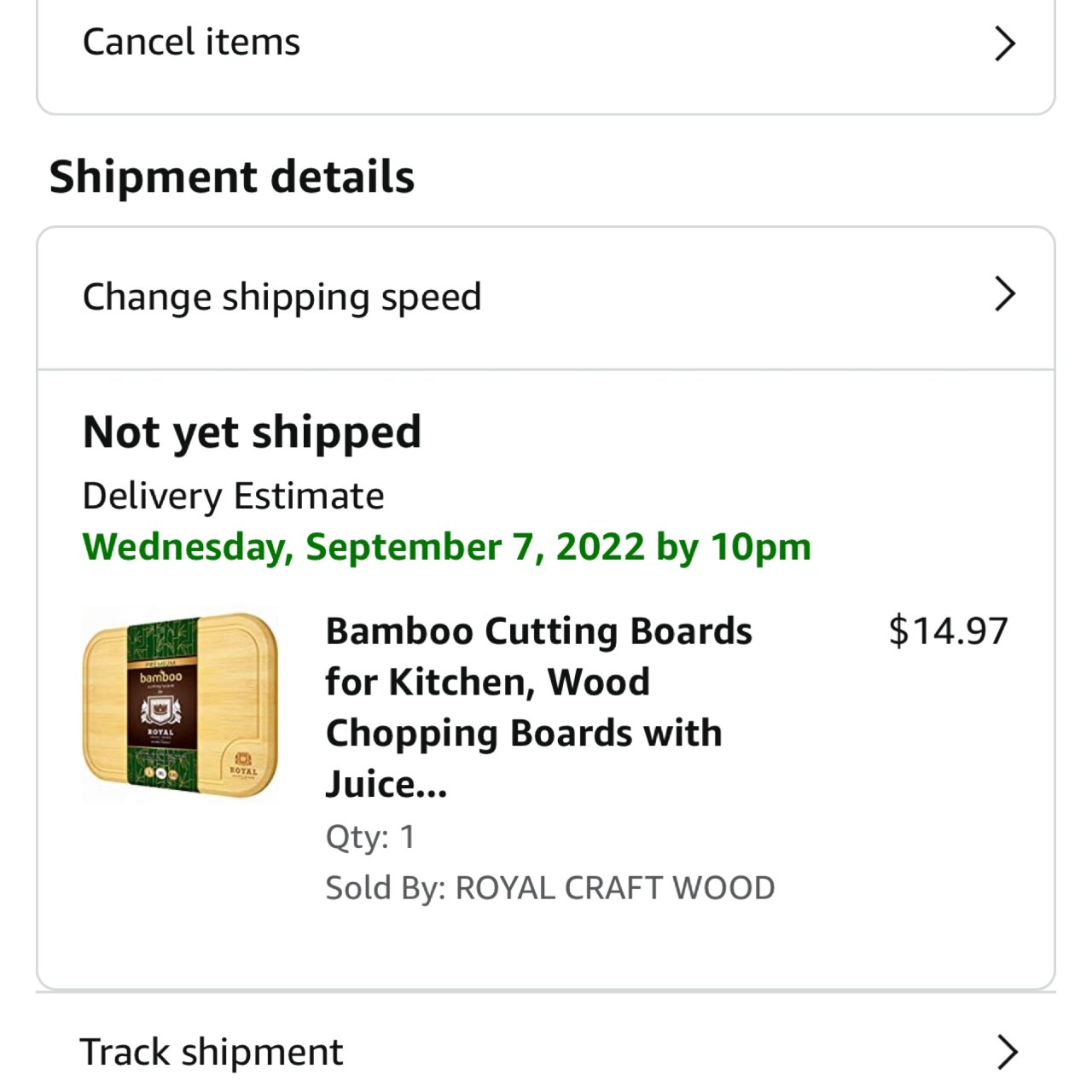Open the Track shipment chevron arrow

click(x=1007, y=1052)
